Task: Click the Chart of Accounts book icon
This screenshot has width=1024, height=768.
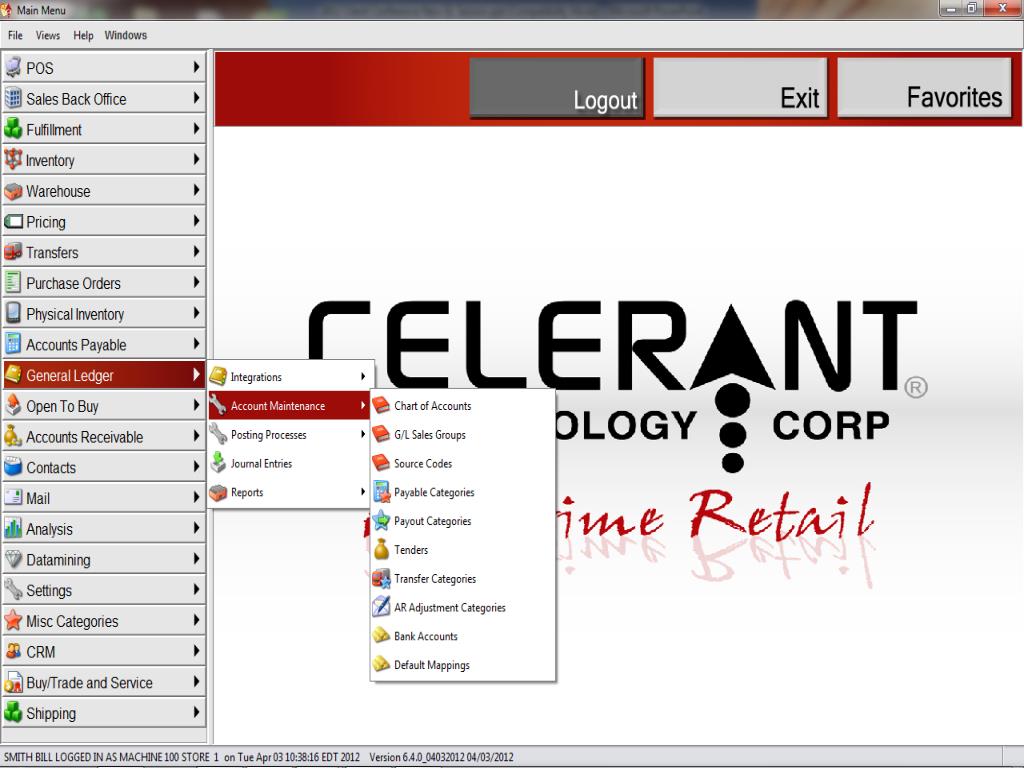Action: click(381, 406)
